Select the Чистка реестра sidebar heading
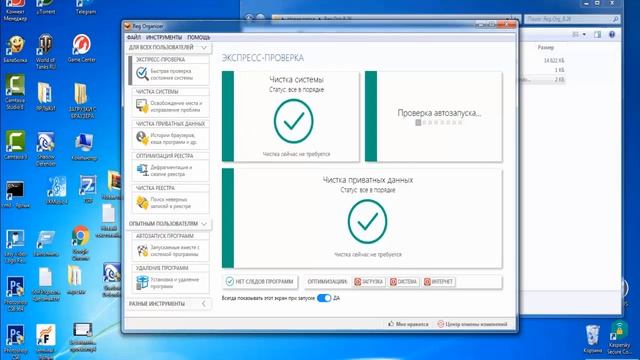This screenshot has height=360, width=640. (155, 188)
